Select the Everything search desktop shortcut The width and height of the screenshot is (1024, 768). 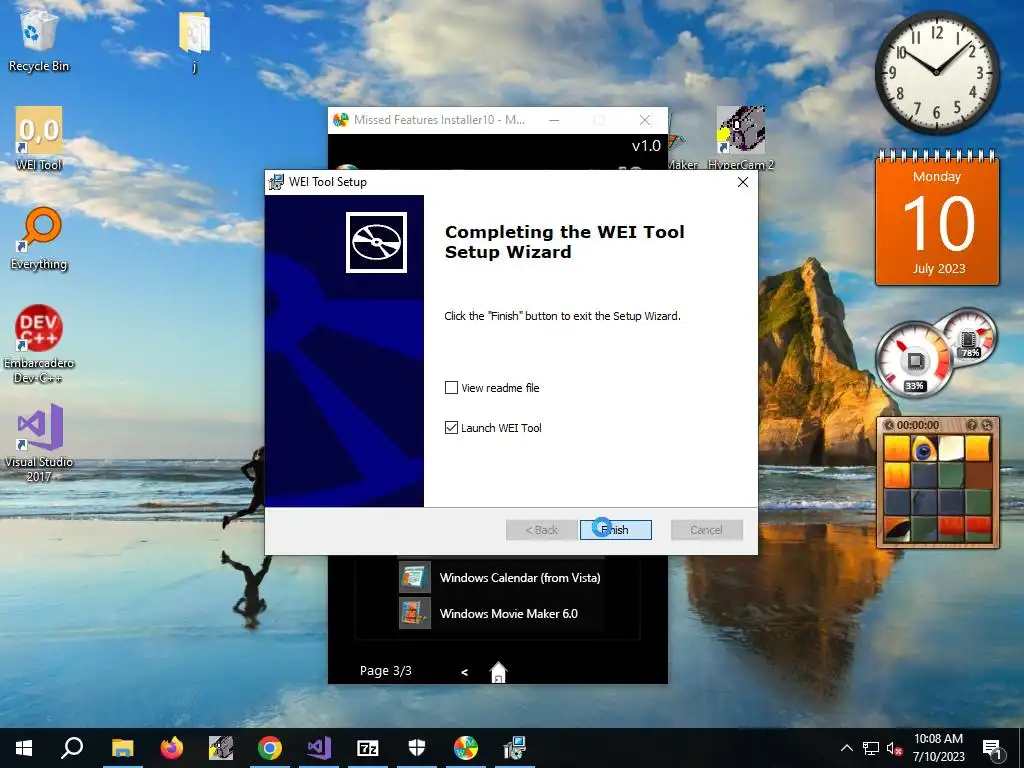(39, 238)
